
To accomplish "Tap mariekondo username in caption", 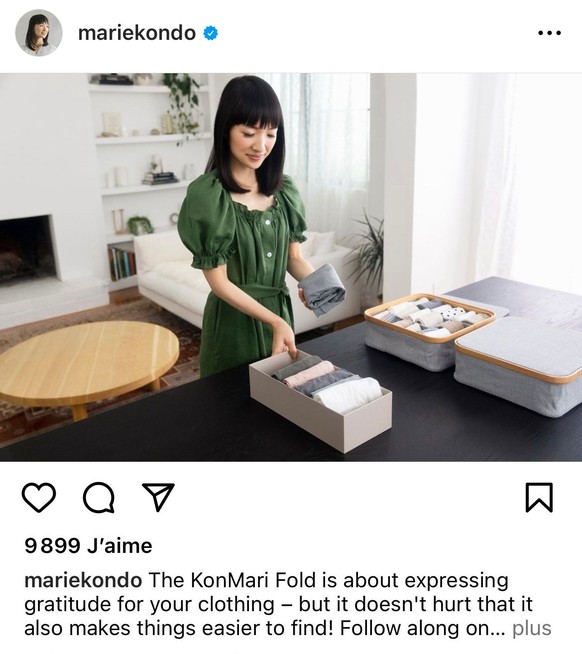I will 83,580.
